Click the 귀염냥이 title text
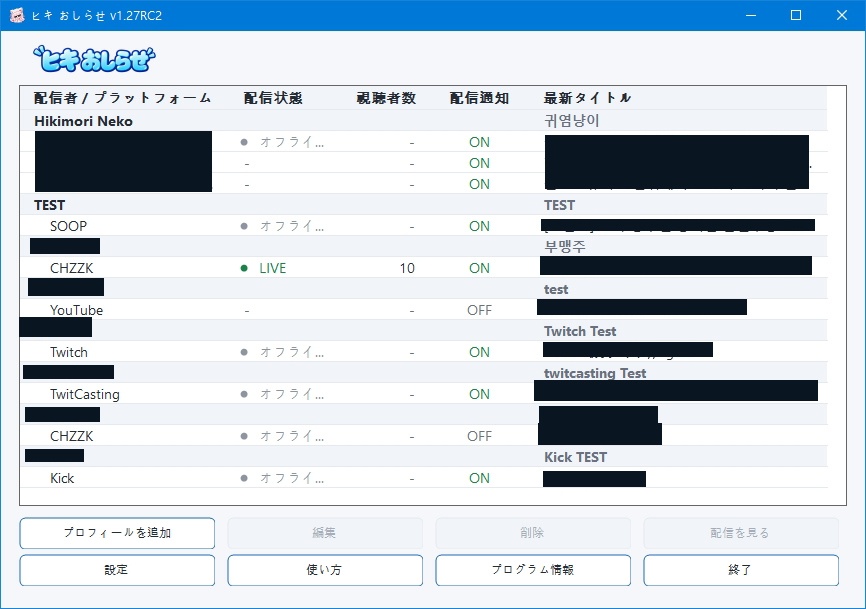The image size is (866, 609). (572, 121)
